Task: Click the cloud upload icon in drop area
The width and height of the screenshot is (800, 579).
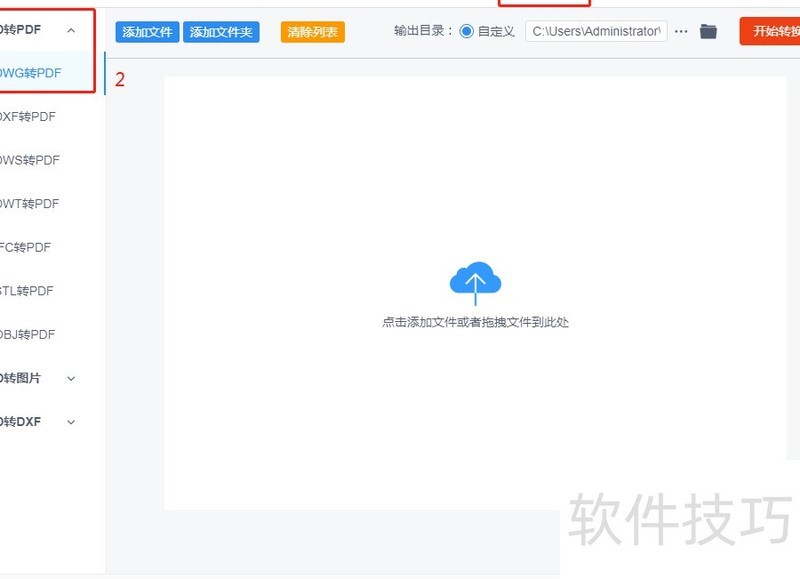Action: 475,281
